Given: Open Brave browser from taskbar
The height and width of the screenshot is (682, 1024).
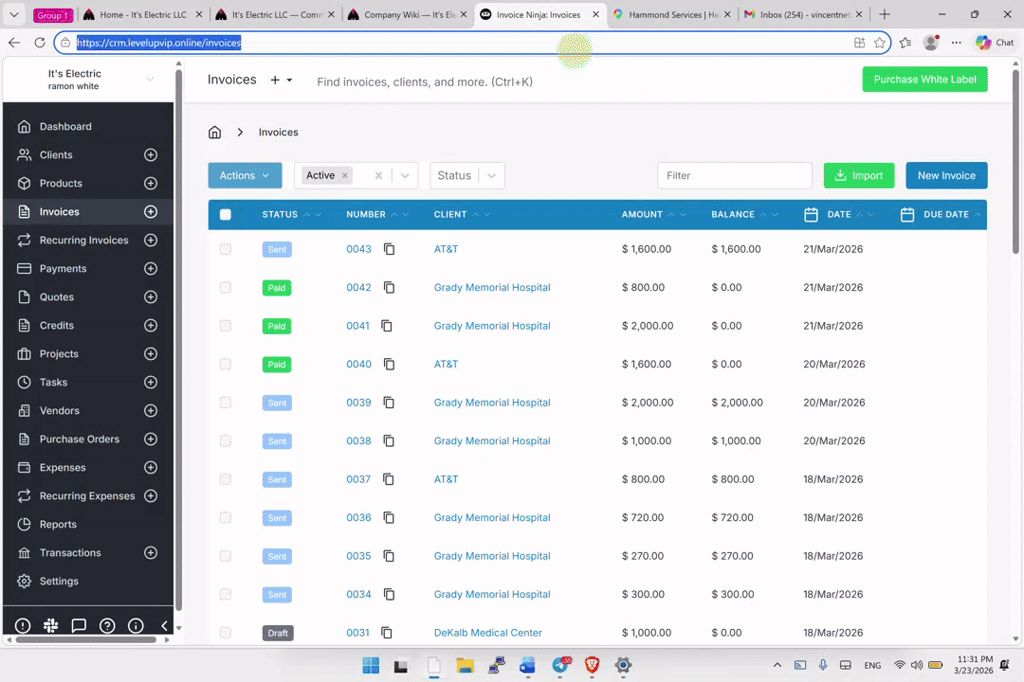Looking at the screenshot, I should 592,665.
